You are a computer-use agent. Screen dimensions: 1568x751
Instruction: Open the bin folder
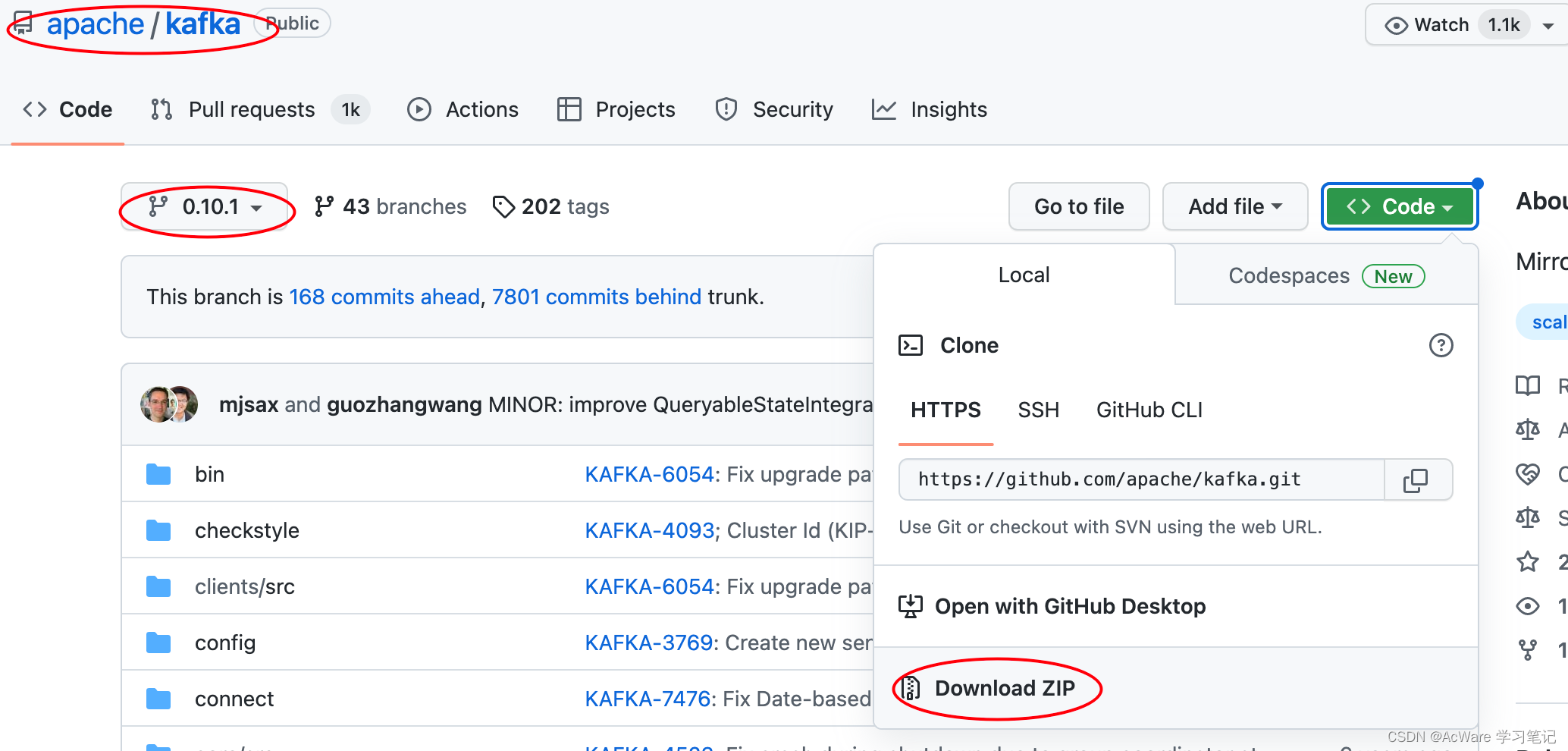(209, 474)
